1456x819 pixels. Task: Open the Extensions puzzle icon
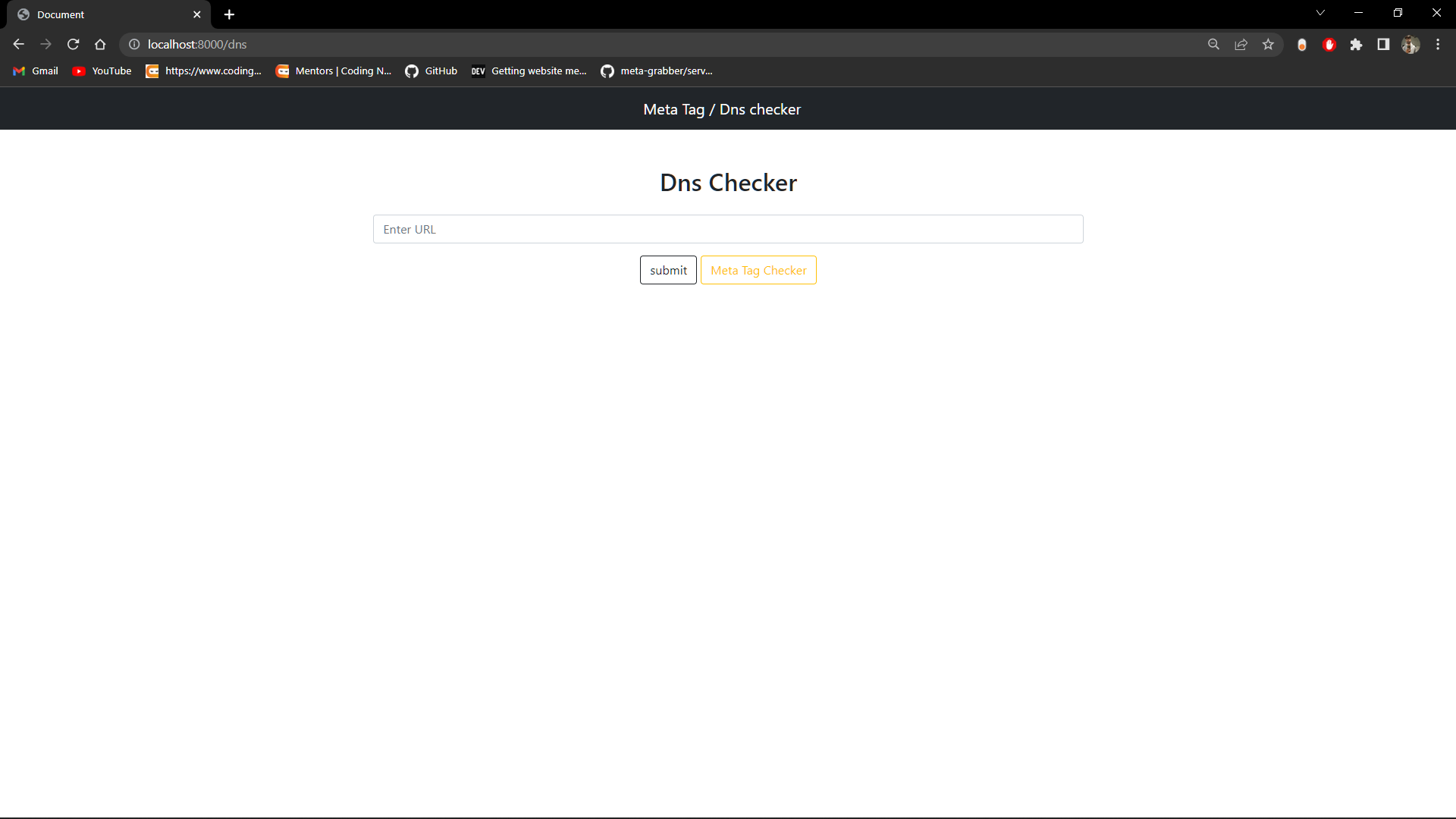(x=1356, y=45)
